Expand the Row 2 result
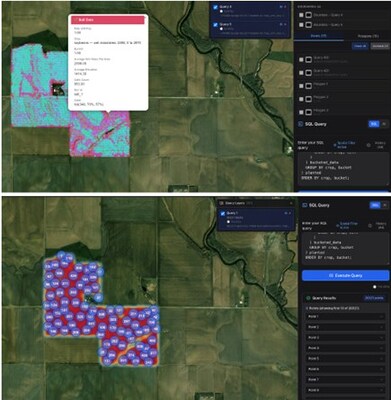 tap(345, 327)
